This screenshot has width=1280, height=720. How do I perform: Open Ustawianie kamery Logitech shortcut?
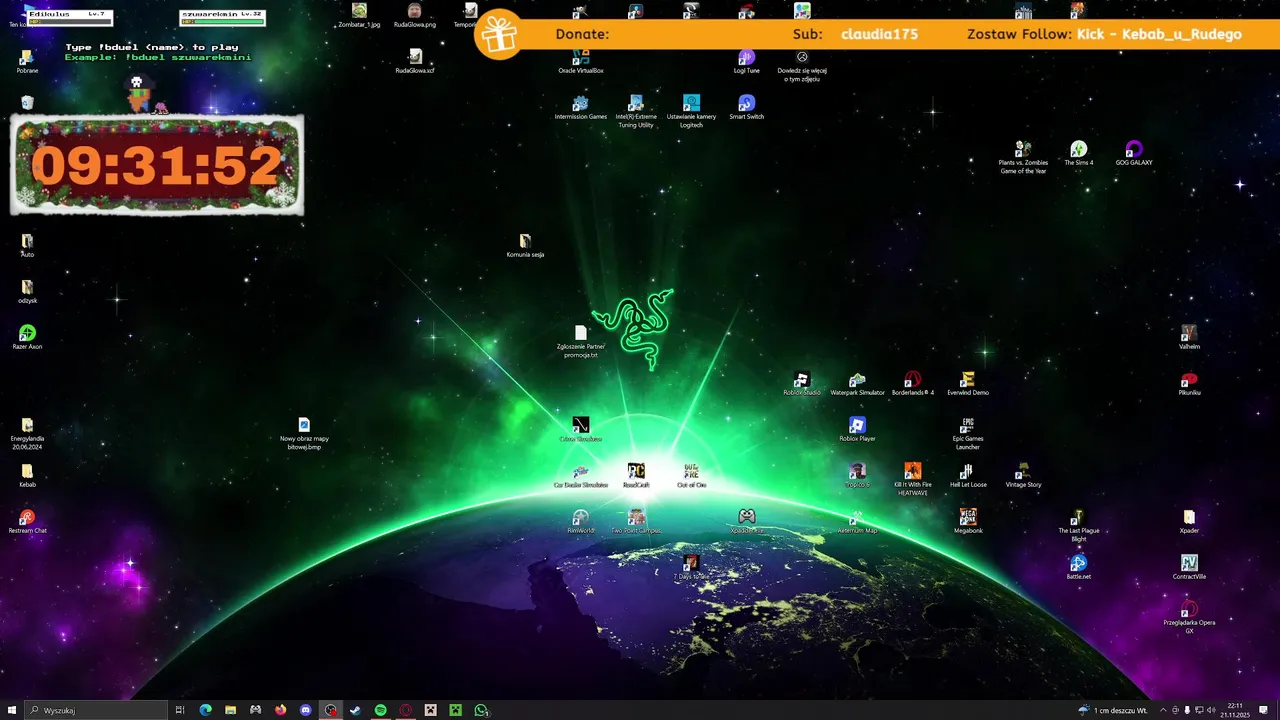(691, 111)
